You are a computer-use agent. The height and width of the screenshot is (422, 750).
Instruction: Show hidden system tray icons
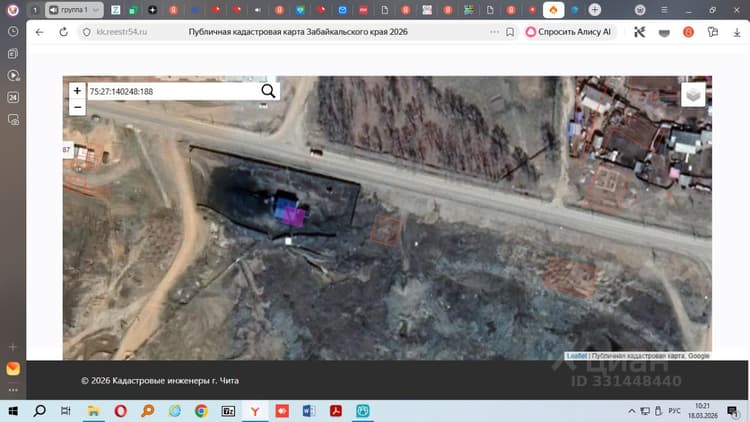[x=632, y=411]
